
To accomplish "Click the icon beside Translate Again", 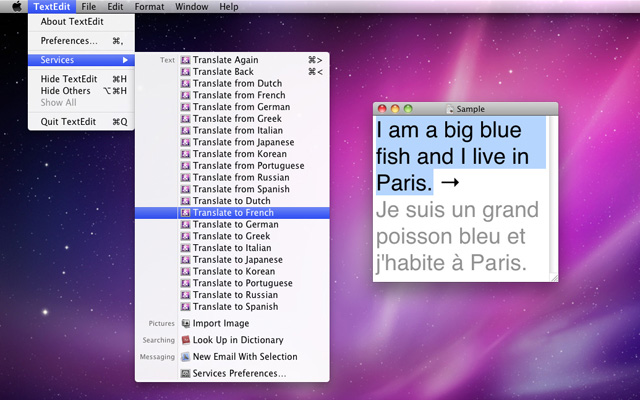I will tap(185, 60).
